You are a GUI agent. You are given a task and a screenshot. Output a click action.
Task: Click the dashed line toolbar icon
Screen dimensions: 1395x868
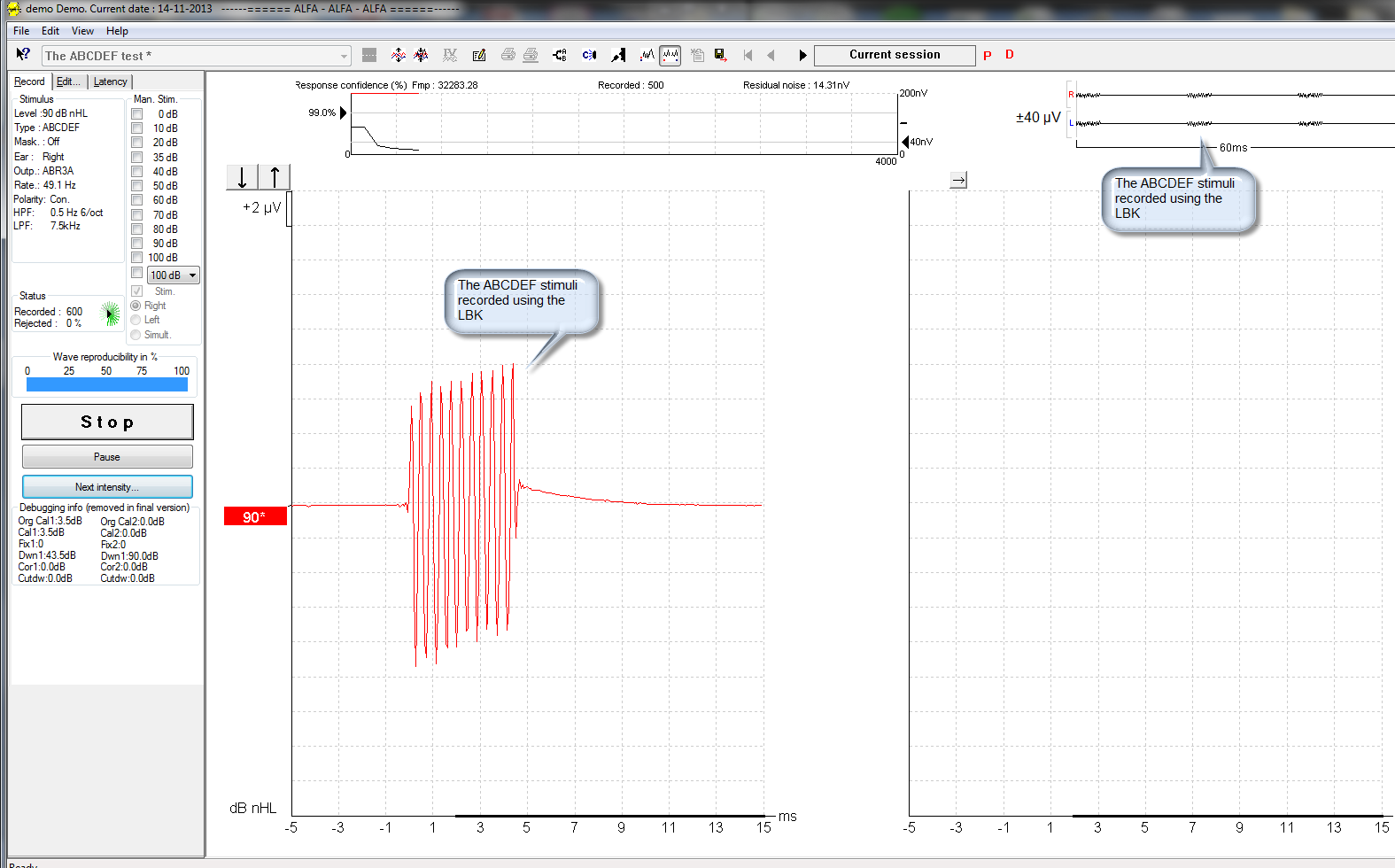369,55
